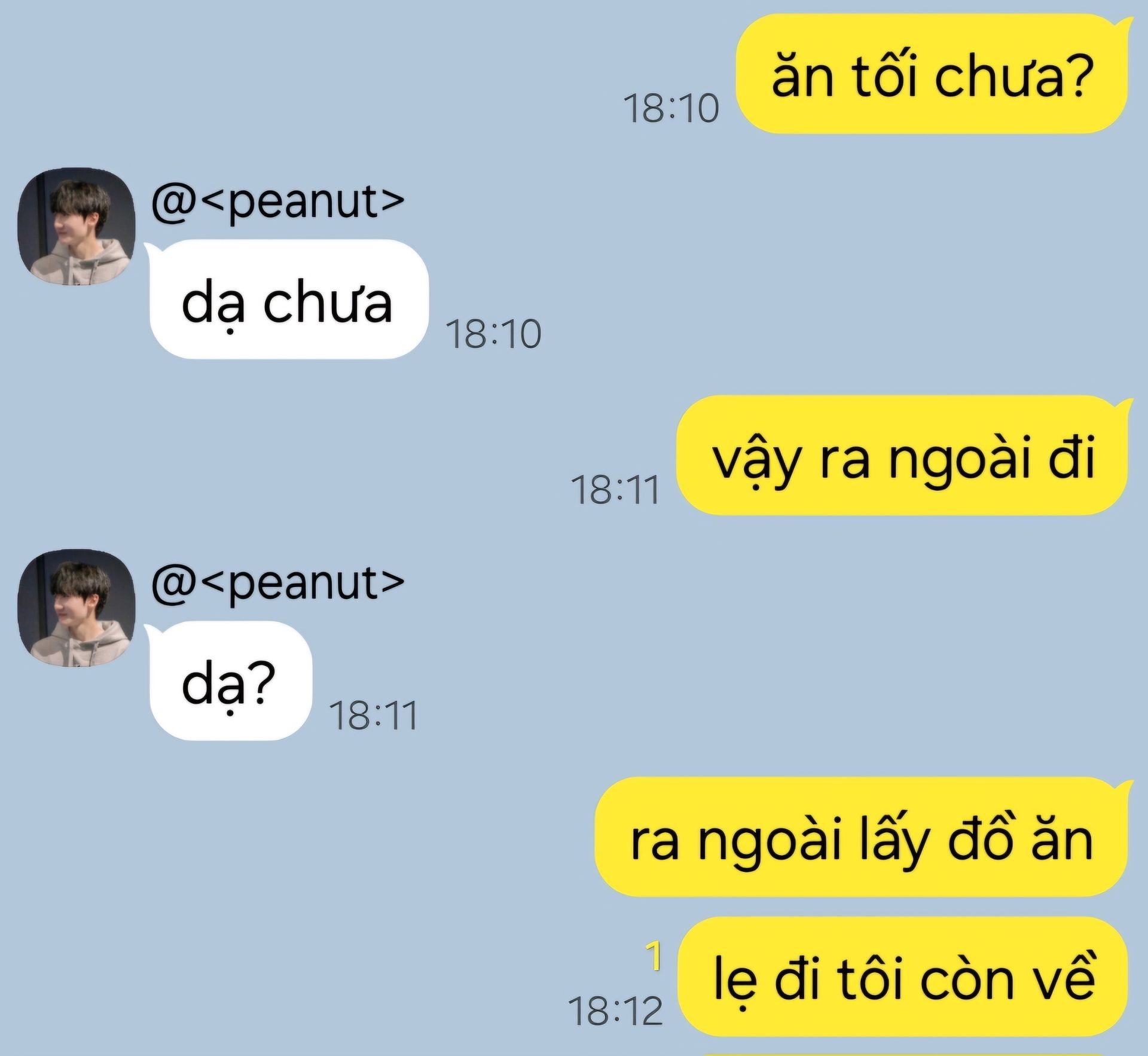Image resolution: width=1148 pixels, height=1056 pixels.
Task: Select the 'lẹ đi tôi còn về' bubble
Action: (x=904, y=976)
